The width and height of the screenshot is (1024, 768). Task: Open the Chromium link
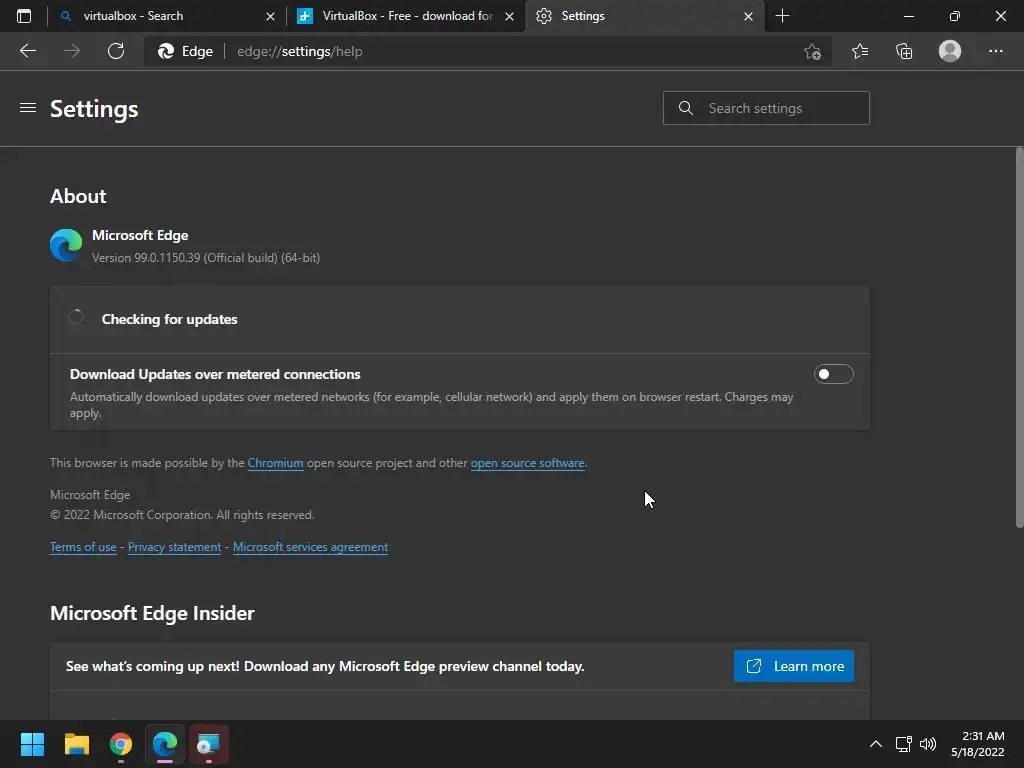[275, 463]
